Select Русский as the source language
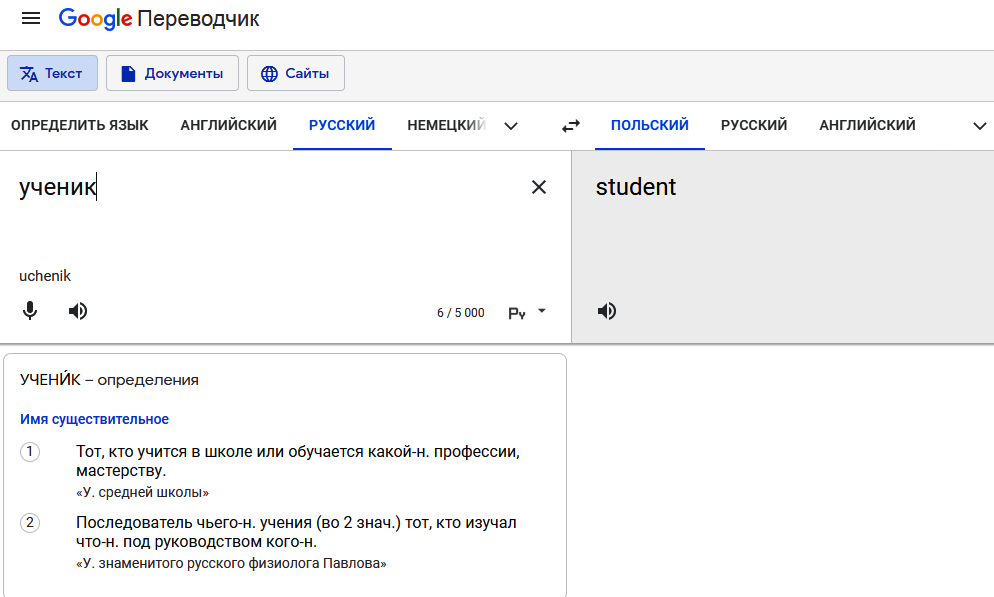This screenshot has width=994, height=597. coord(342,125)
